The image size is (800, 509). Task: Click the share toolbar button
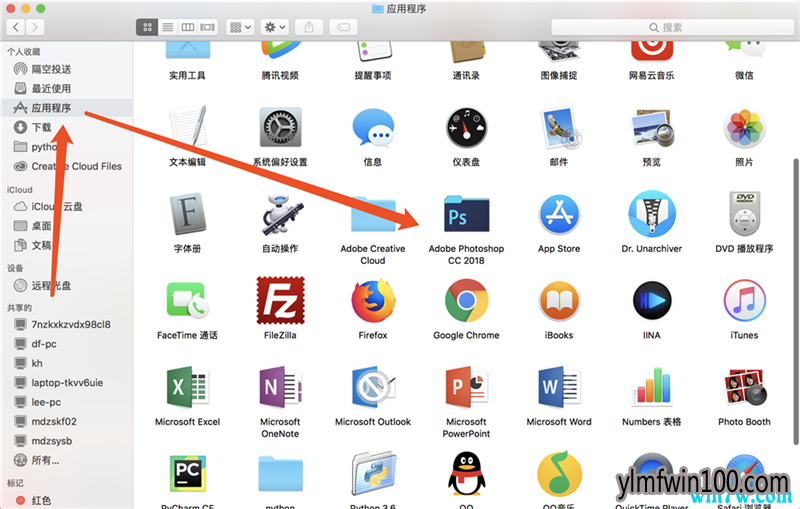pos(309,27)
